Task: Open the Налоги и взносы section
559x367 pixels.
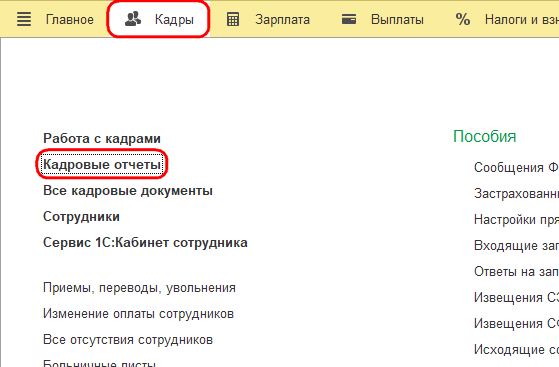Action: tap(522, 19)
